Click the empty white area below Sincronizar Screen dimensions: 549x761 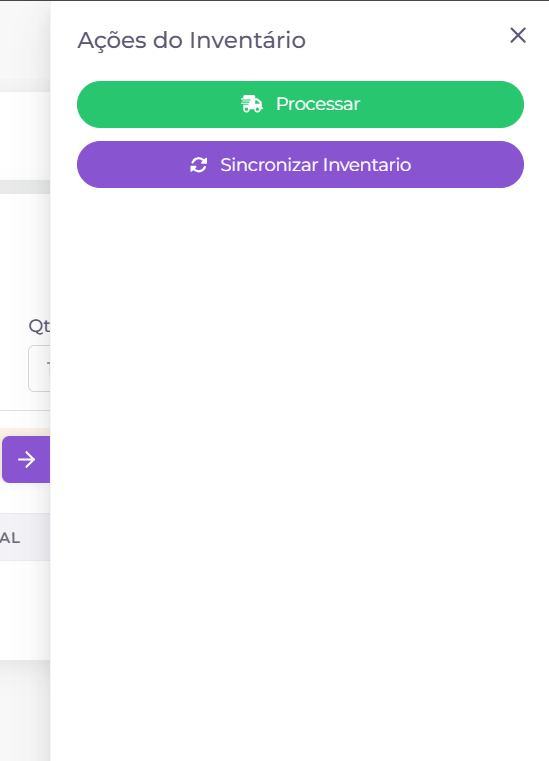[x=300, y=437]
